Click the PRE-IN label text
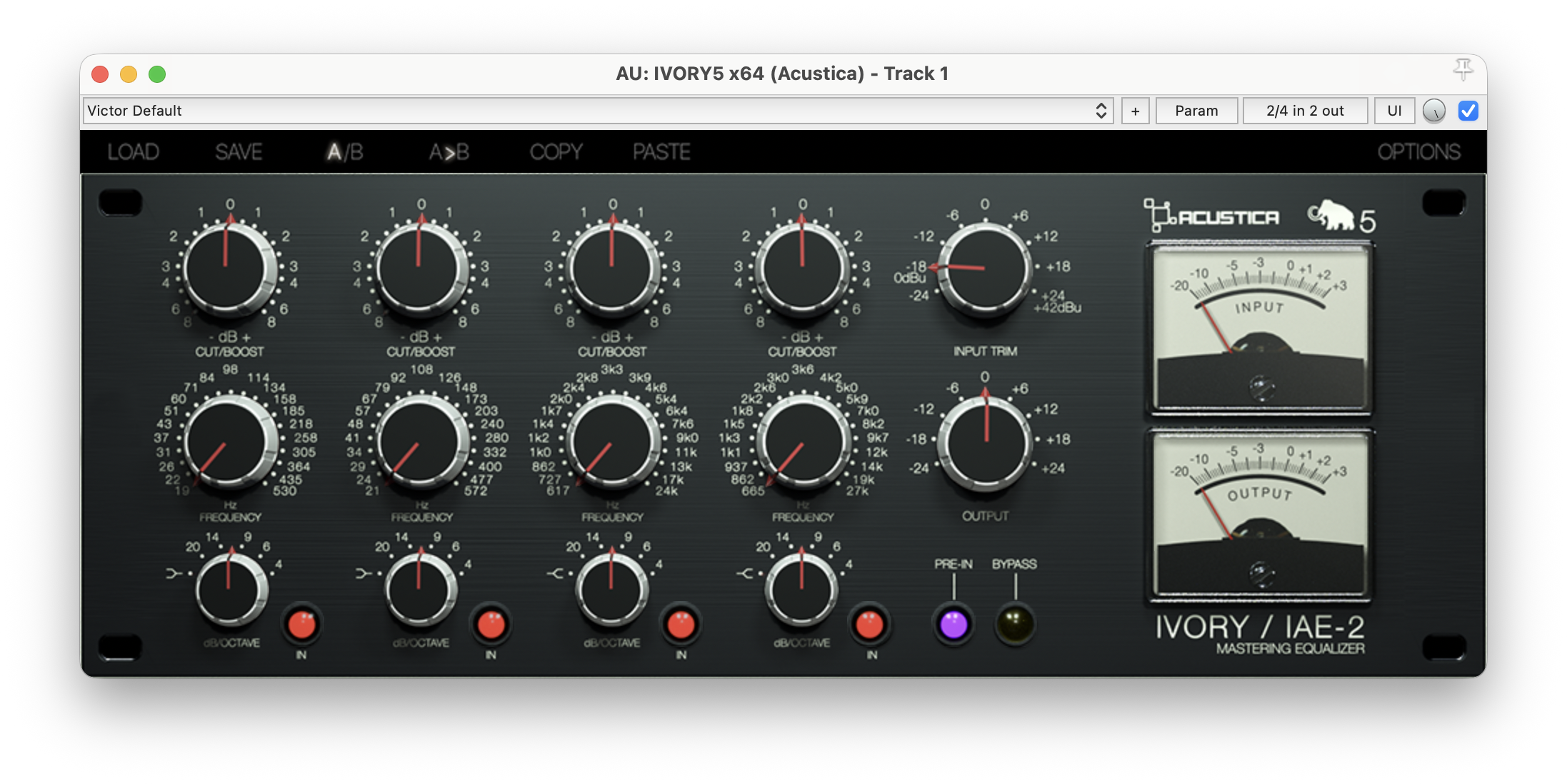The height and width of the screenshot is (784, 1567). coord(953,564)
